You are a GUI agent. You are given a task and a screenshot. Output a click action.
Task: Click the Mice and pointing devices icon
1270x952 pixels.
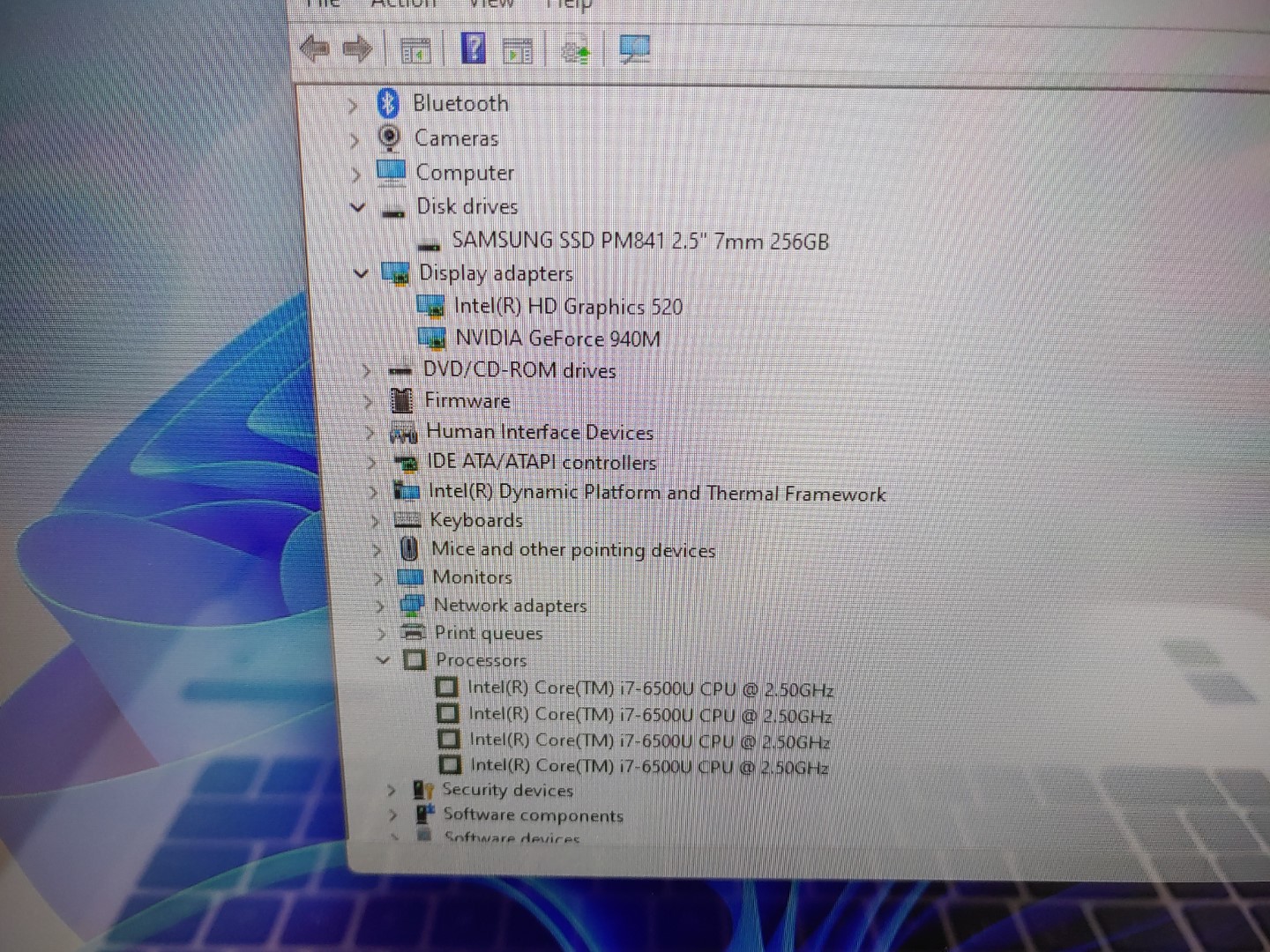coord(408,548)
